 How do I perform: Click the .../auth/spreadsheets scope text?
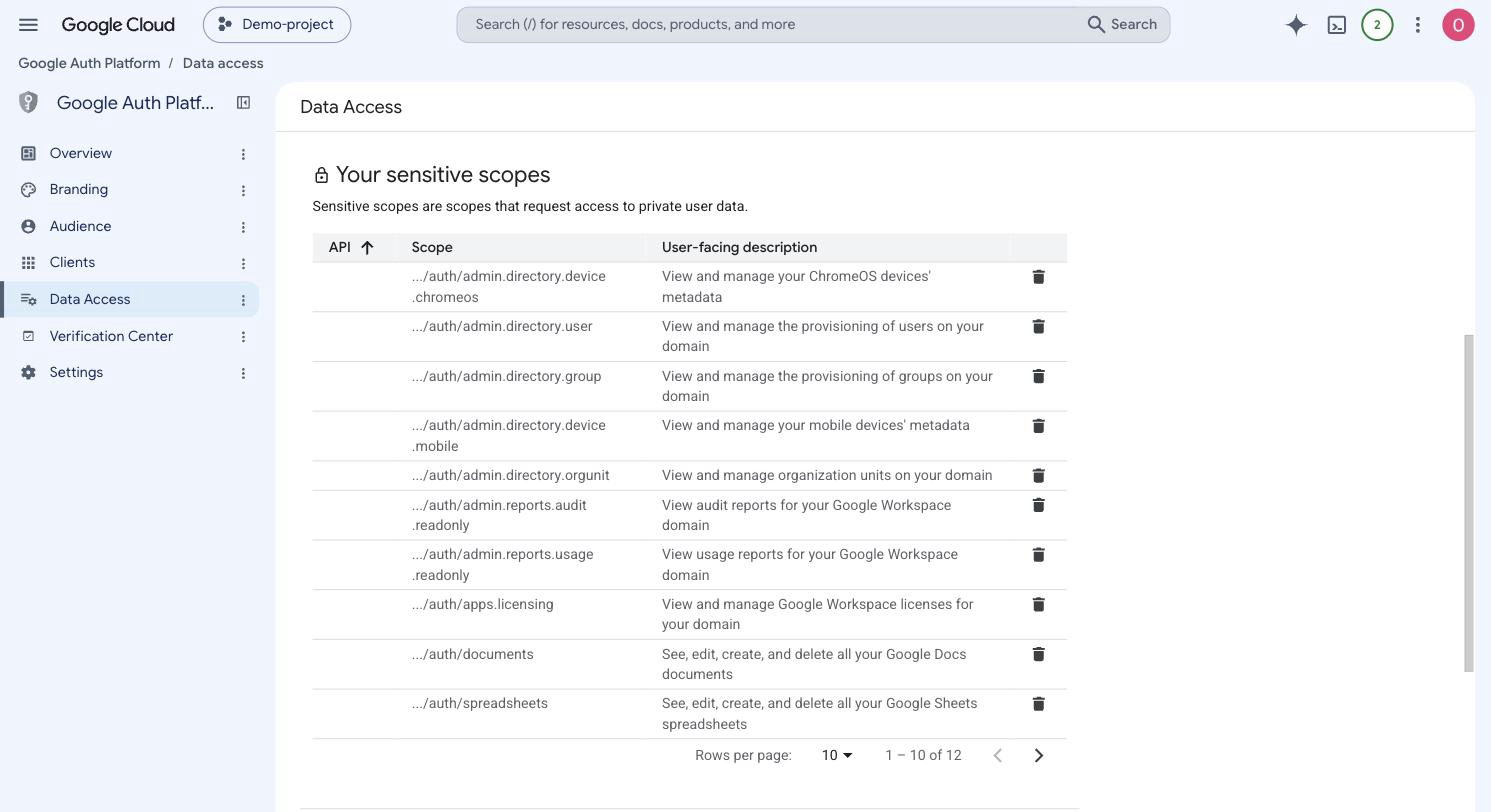click(x=479, y=703)
